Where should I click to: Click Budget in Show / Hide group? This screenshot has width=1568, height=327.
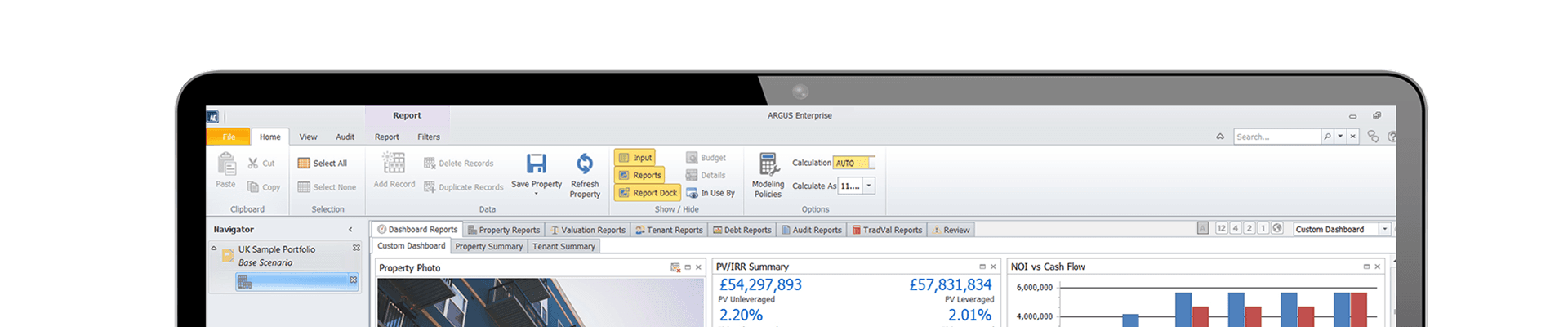pos(706,158)
